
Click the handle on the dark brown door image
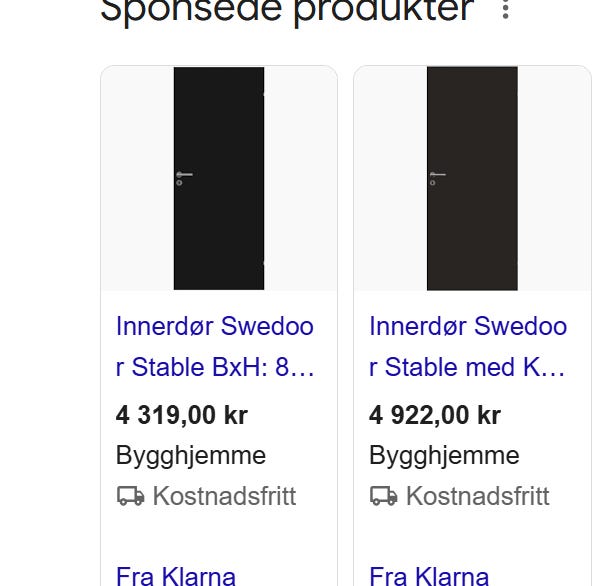[437, 175]
